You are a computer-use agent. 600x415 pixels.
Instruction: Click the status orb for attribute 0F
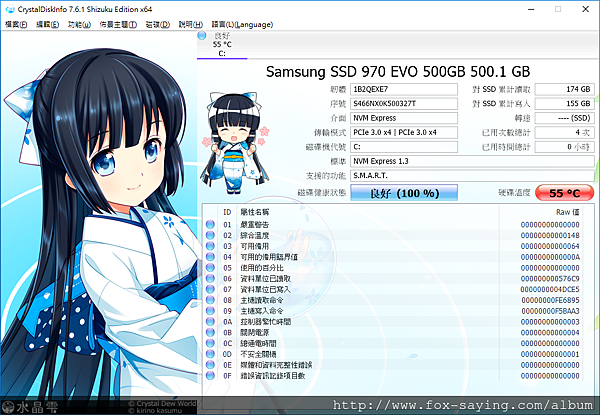pos(210,376)
